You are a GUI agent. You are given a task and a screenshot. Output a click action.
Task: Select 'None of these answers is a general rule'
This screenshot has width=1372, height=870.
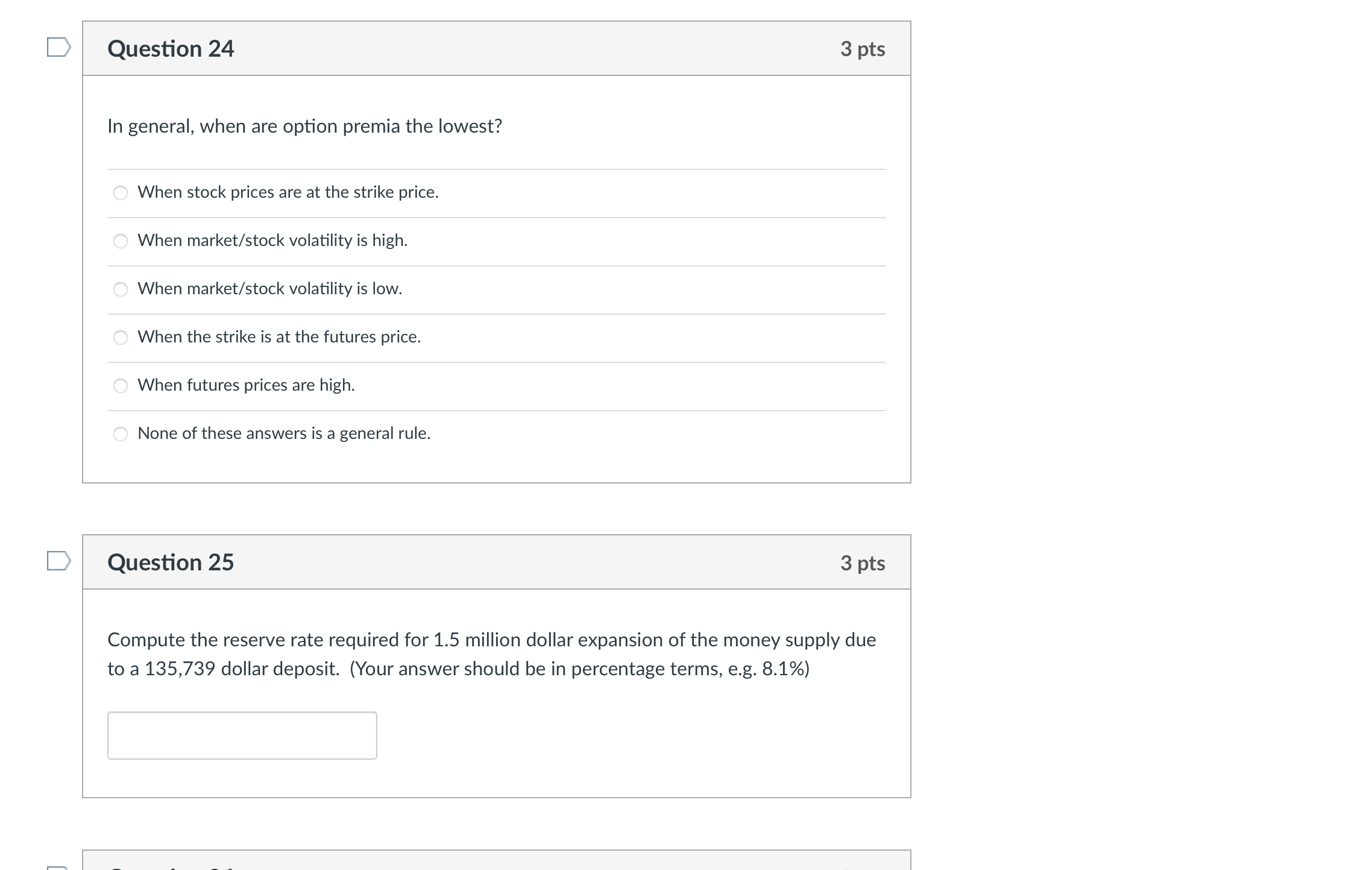[x=121, y=433]
